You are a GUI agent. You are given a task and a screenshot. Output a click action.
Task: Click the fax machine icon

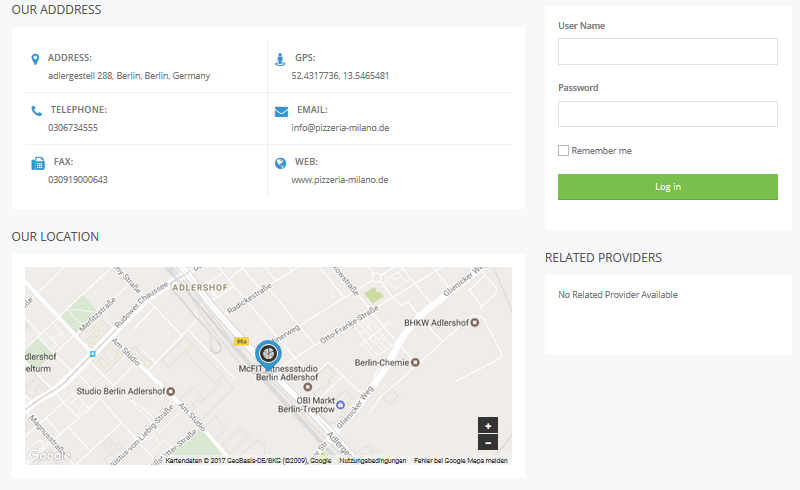click(x=37, y=163)
